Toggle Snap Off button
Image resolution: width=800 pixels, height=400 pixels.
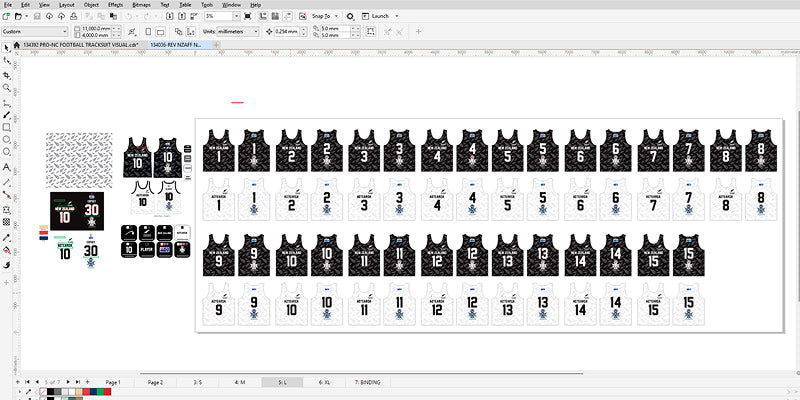(303, 16)
